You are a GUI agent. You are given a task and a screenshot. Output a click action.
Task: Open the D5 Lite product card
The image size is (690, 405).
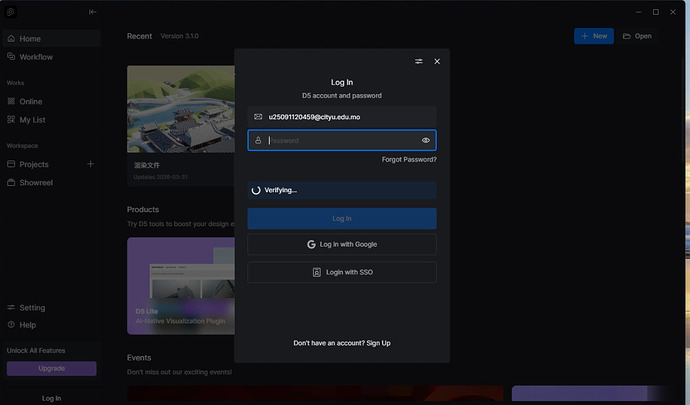tap(181, 286)
